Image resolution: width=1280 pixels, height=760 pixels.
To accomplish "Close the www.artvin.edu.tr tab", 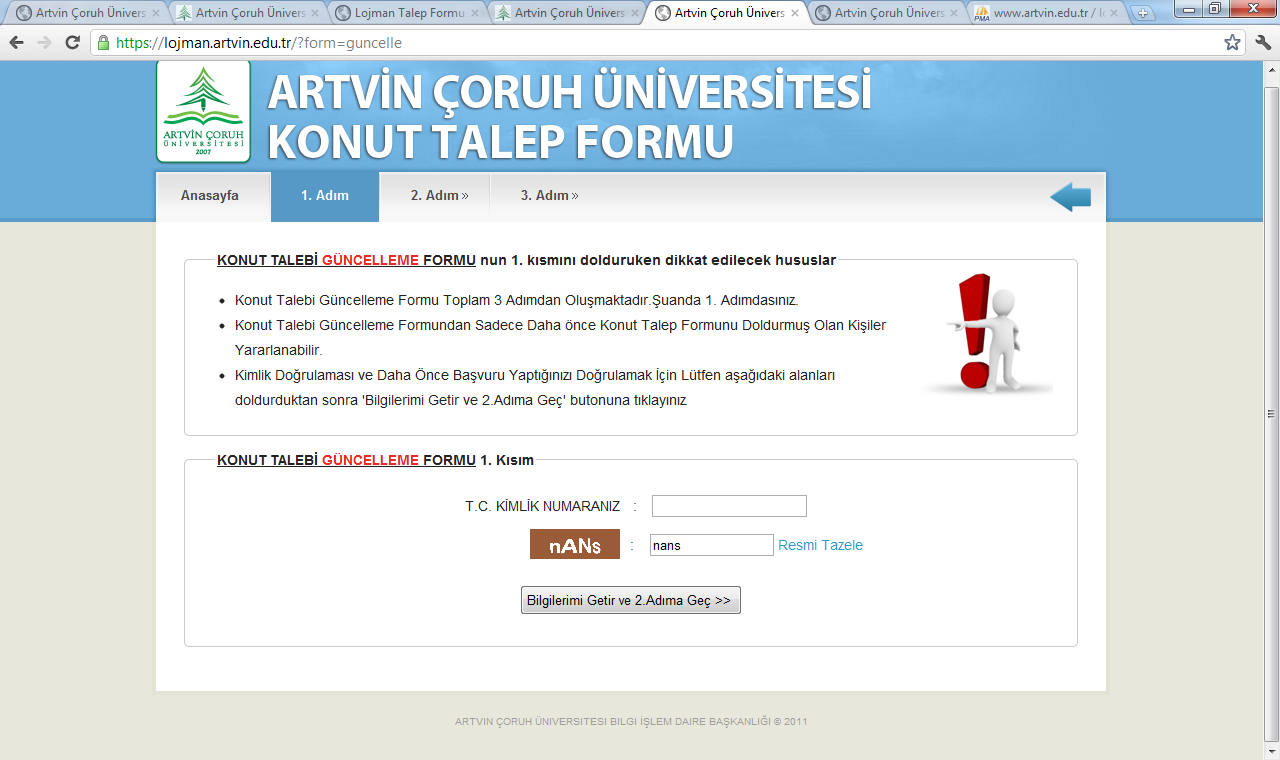I will pos(1114,14).
